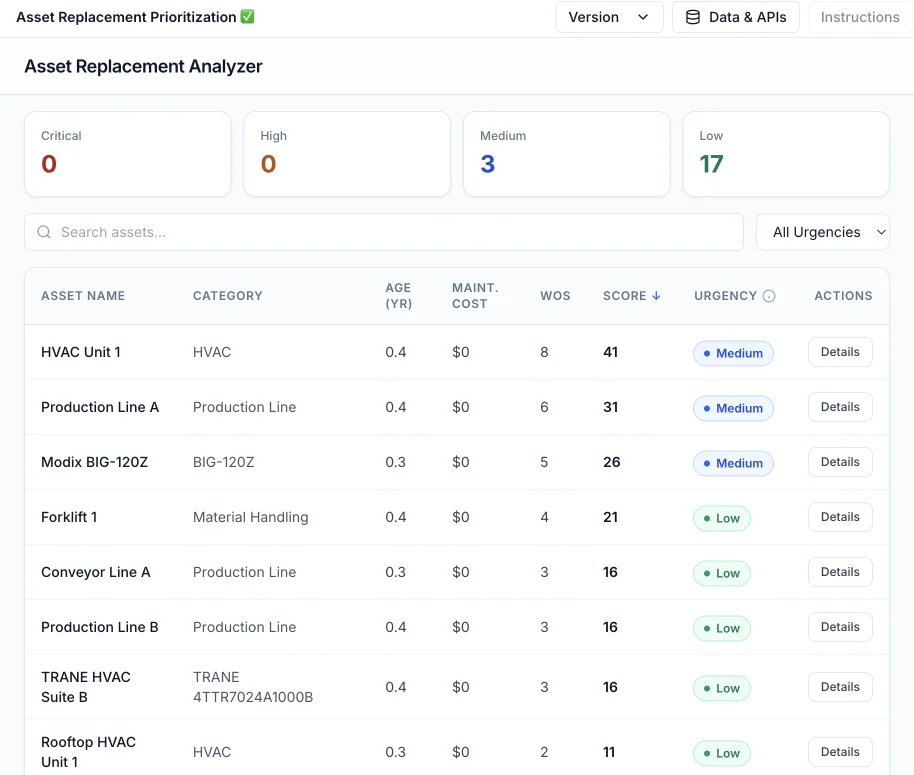Select the Medium summary card
The width and height of the screenshot is (914, 775).
[566, 153]
